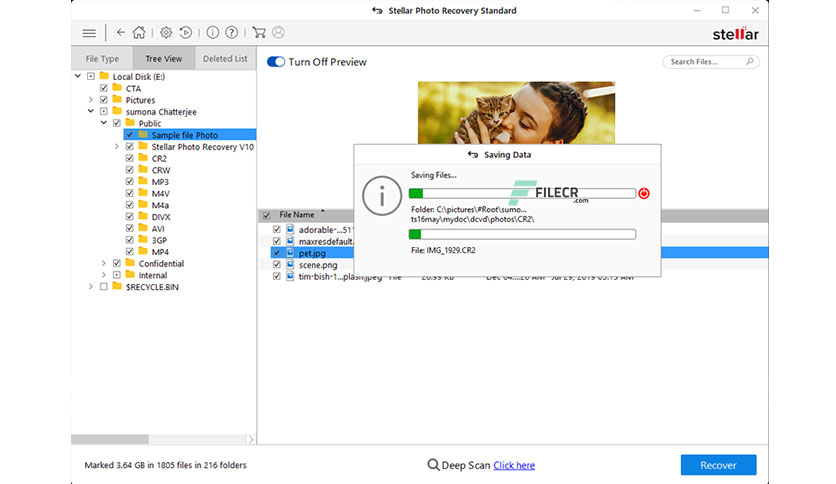Open the hamburger menu

coord(89,33)
